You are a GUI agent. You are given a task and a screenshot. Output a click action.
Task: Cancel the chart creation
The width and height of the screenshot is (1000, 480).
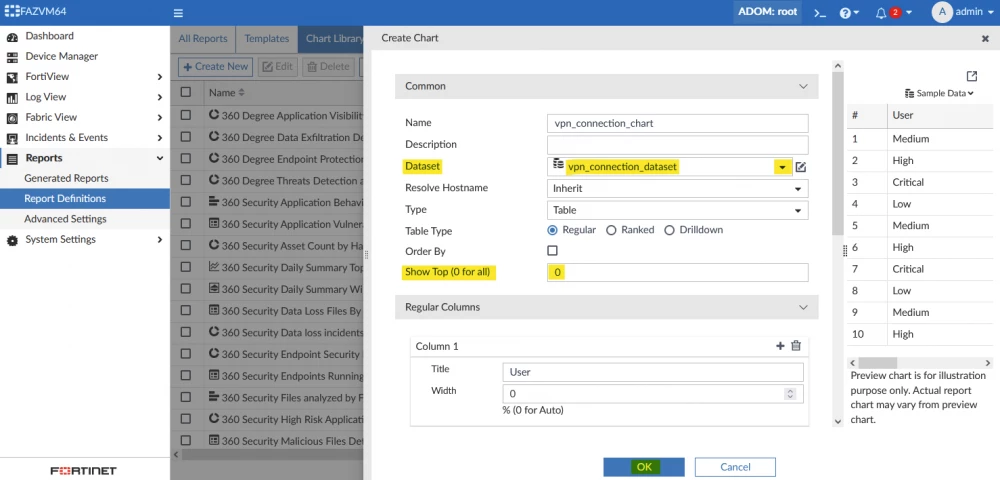coord(735,467)
